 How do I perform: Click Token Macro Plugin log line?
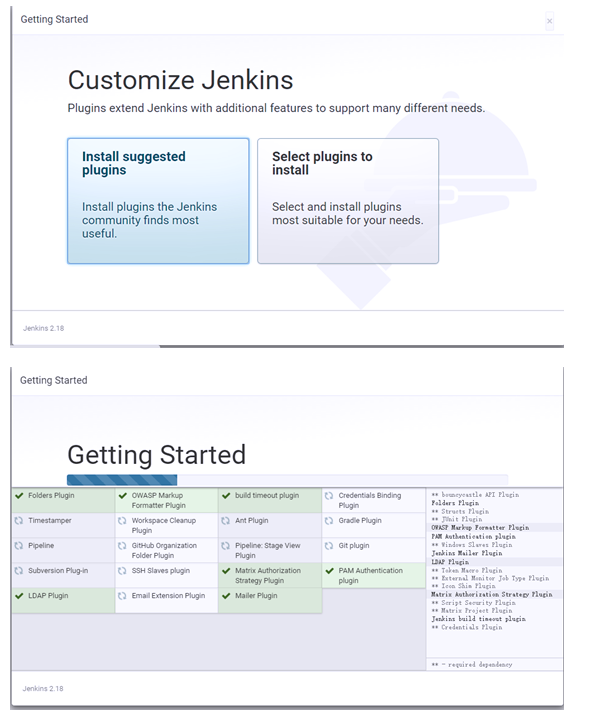coord(467,570)
